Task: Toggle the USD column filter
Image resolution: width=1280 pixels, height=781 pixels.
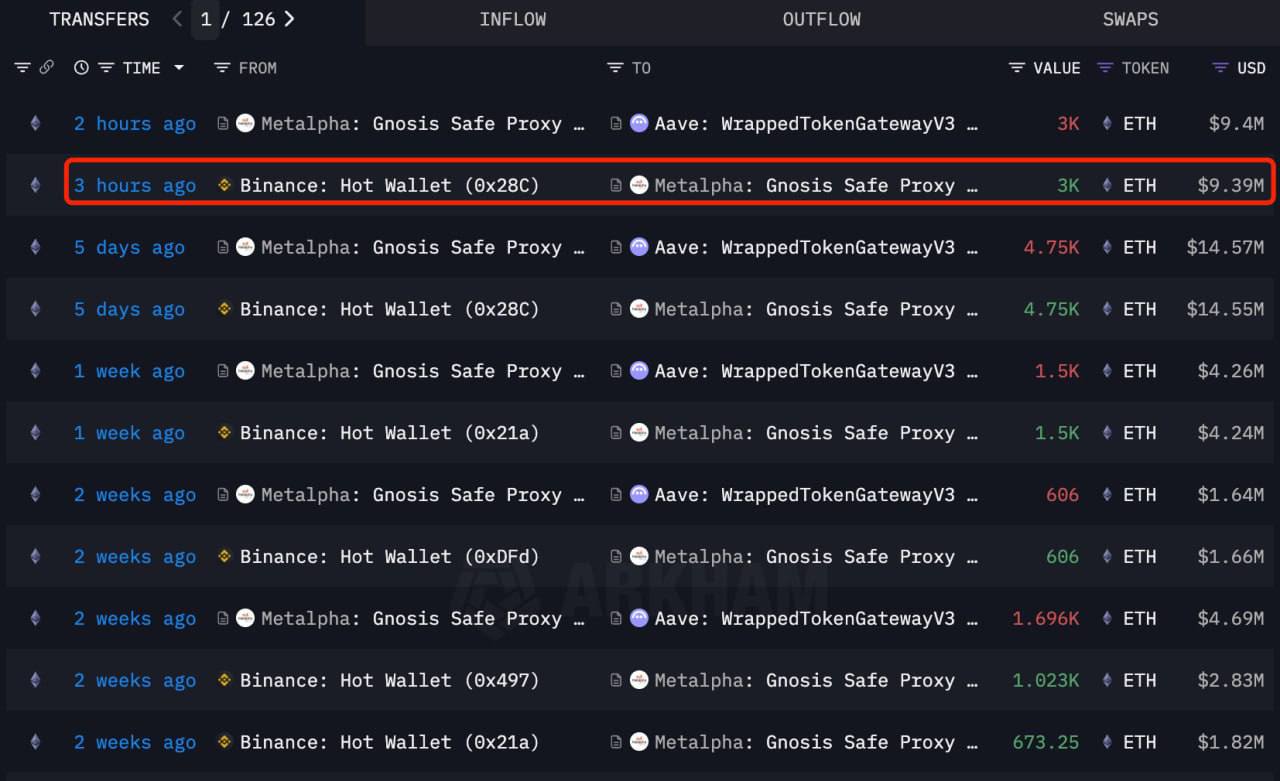Action: [1220, 68]
